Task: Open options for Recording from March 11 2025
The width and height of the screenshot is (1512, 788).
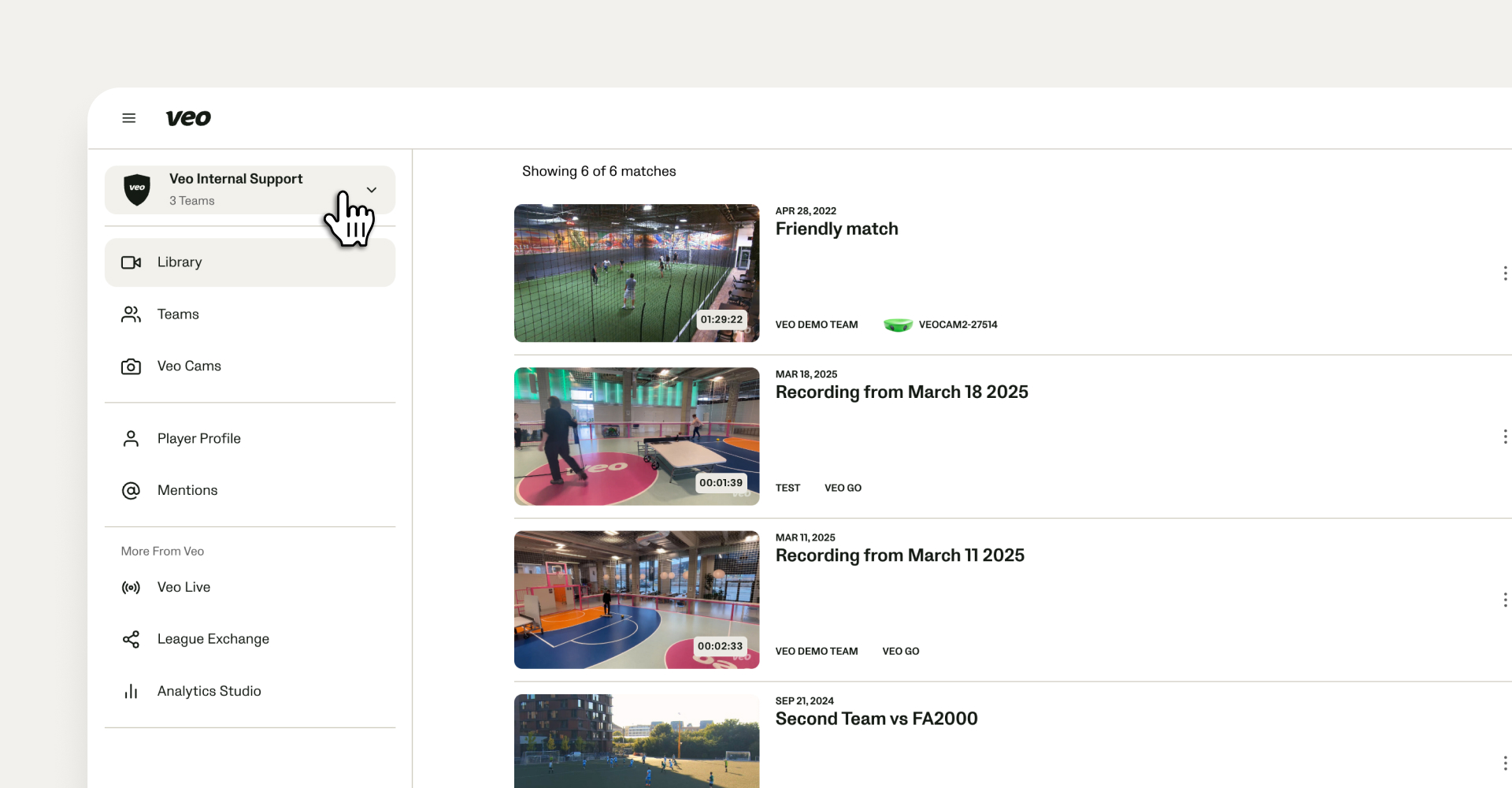Action: click(1505, 600)
